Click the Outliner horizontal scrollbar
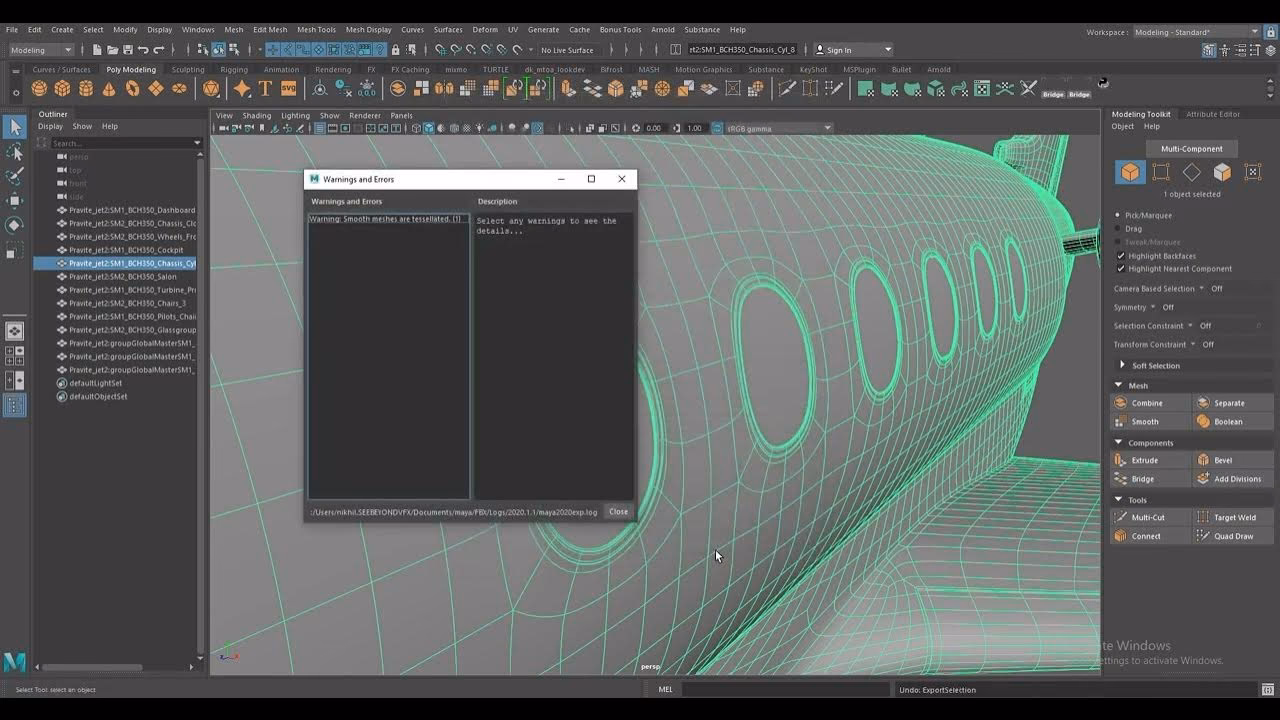Viewport: 1280px width, 720px height. click(x=92, y=667)
